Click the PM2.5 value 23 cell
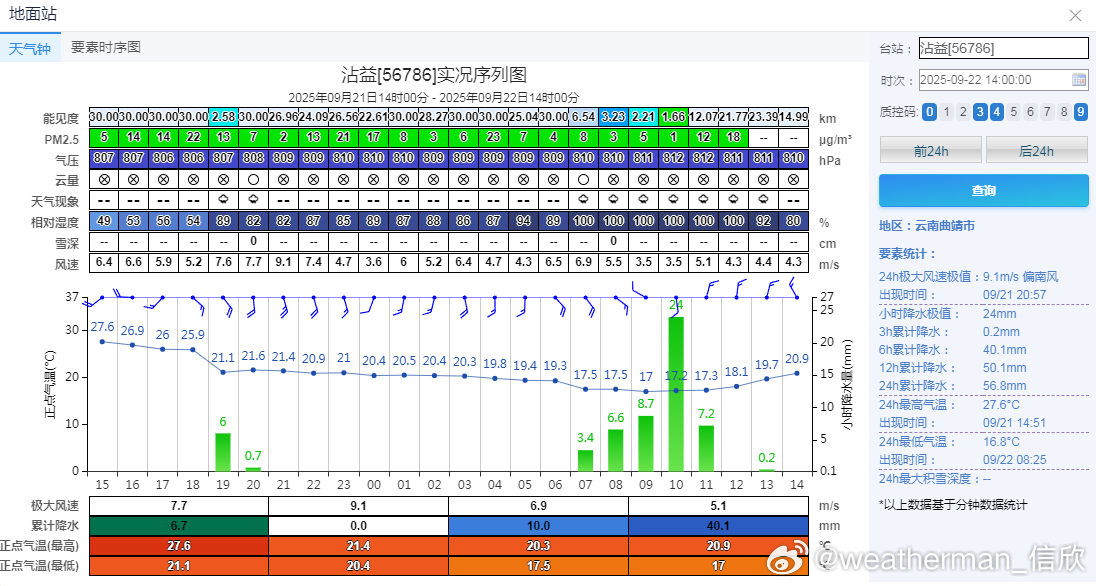 pos(493,137)
